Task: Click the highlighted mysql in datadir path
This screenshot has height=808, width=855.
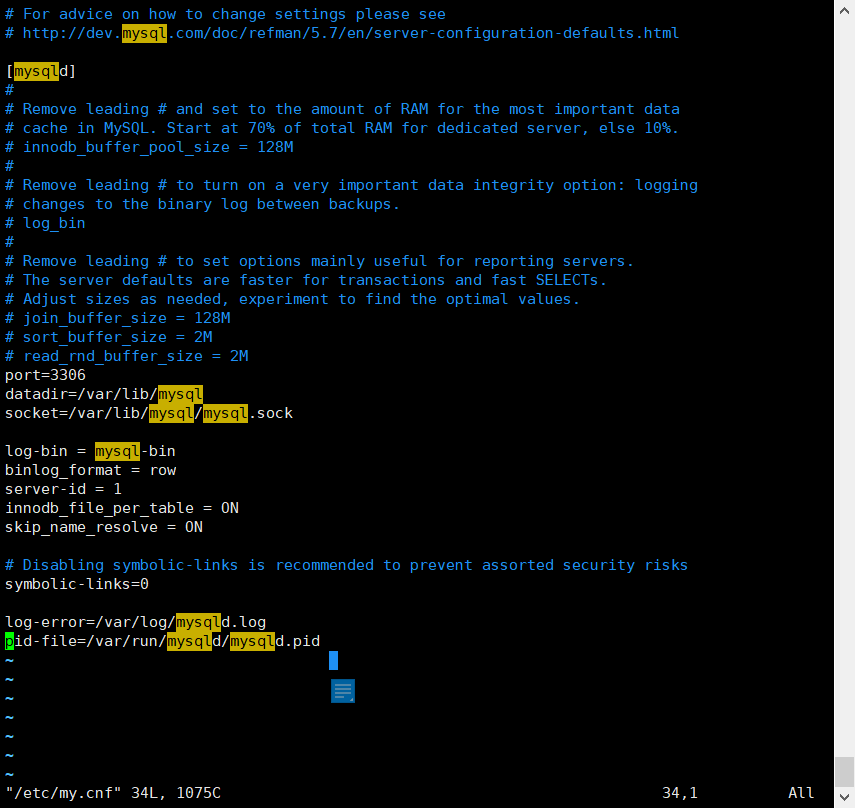Action: pyautogui.click(x=180, y=394)
